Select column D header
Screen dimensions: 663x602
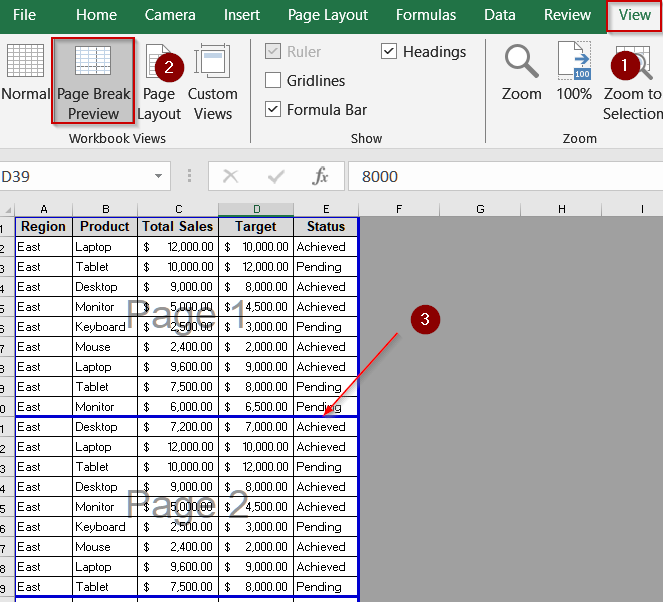coord(256,209)
